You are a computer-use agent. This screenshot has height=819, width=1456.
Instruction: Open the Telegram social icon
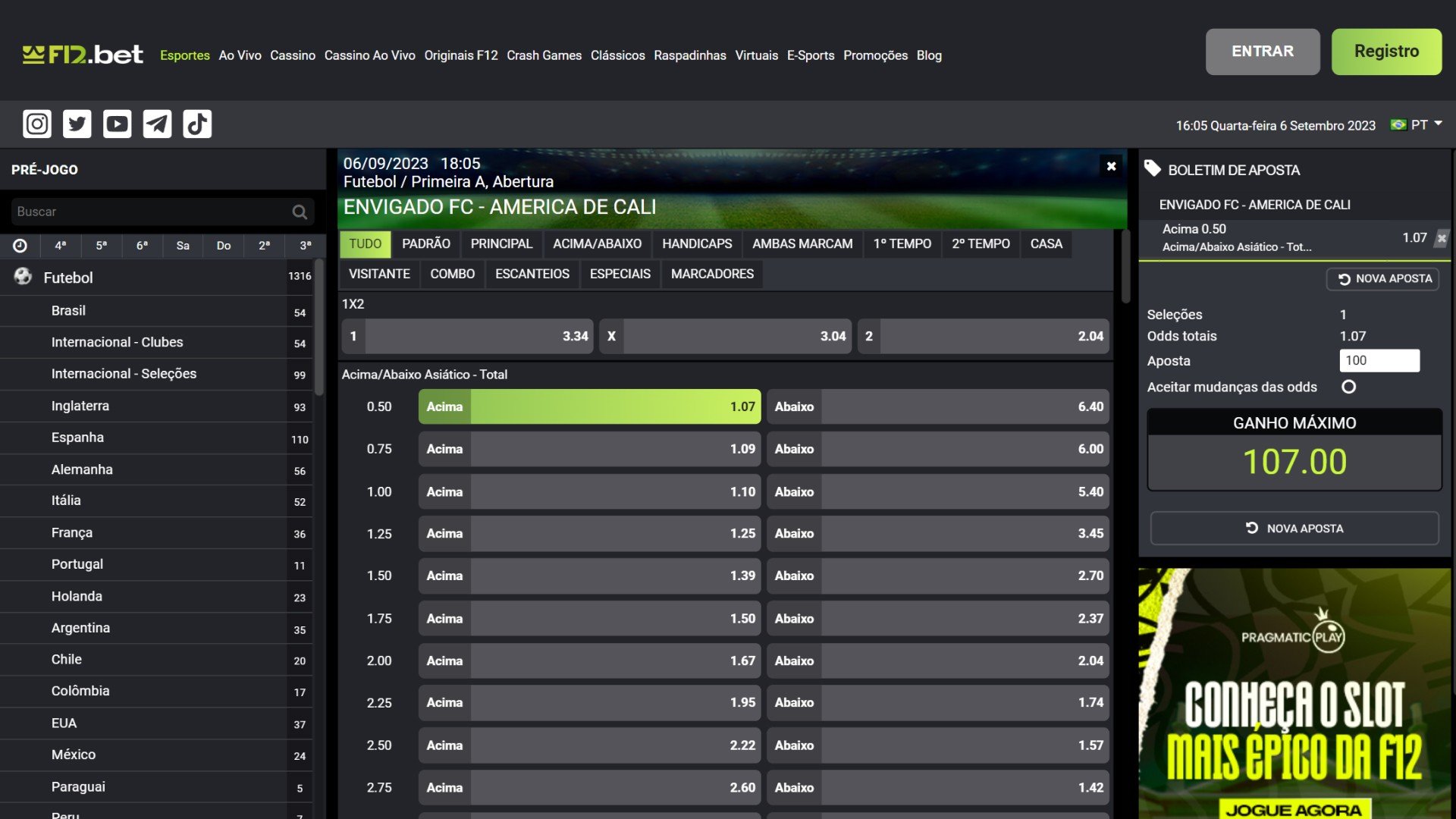157,124
